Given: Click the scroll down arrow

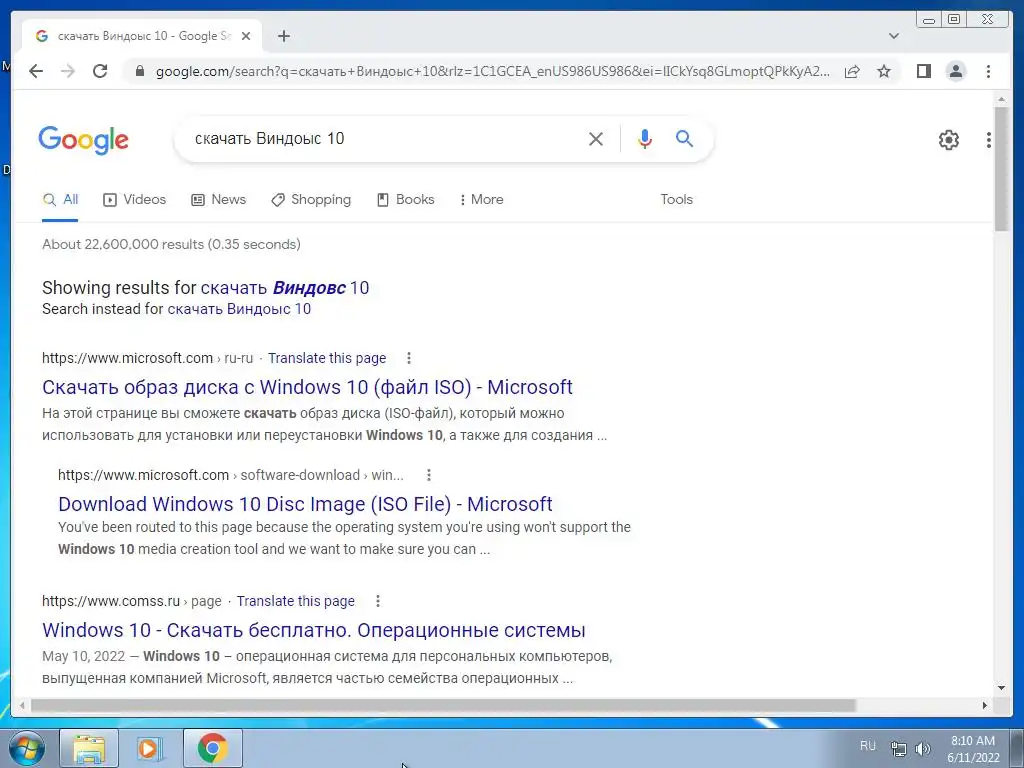Looking at the screenshot, I should tap(1001, 688).
